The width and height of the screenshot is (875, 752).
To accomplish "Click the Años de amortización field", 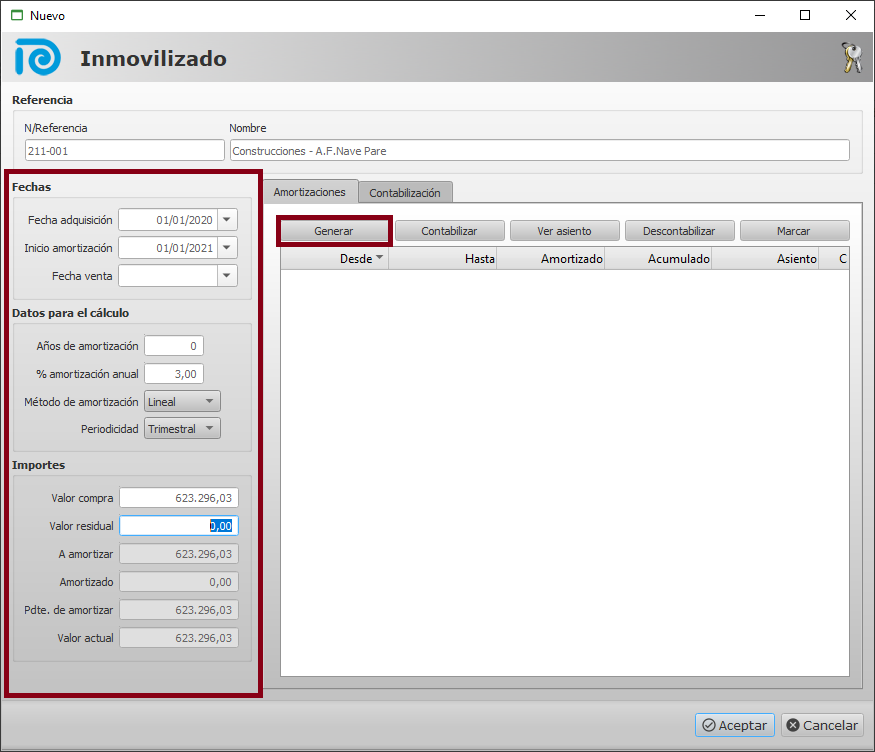I will [x=174, y=346].
